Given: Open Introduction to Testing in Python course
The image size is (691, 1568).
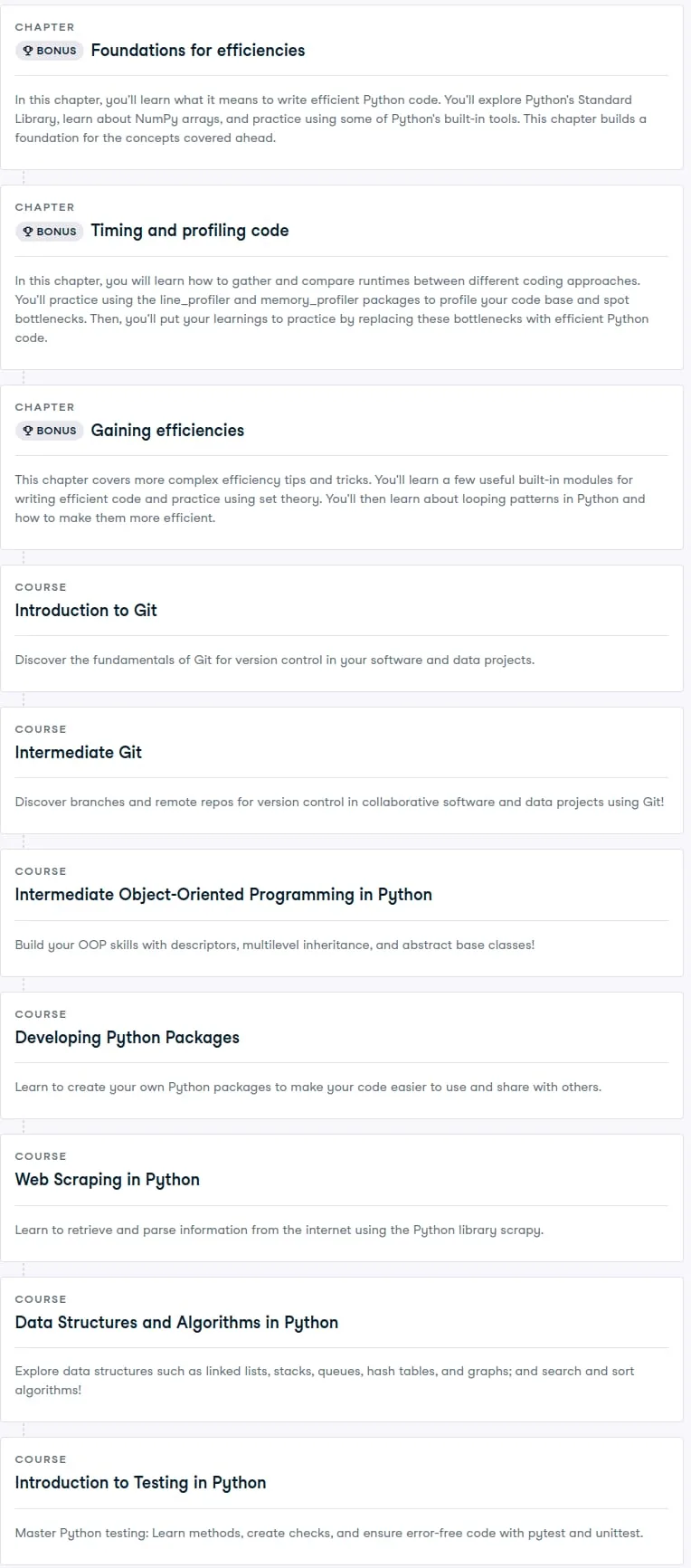Looking at the screenshot, I should tap(140, 1483).
